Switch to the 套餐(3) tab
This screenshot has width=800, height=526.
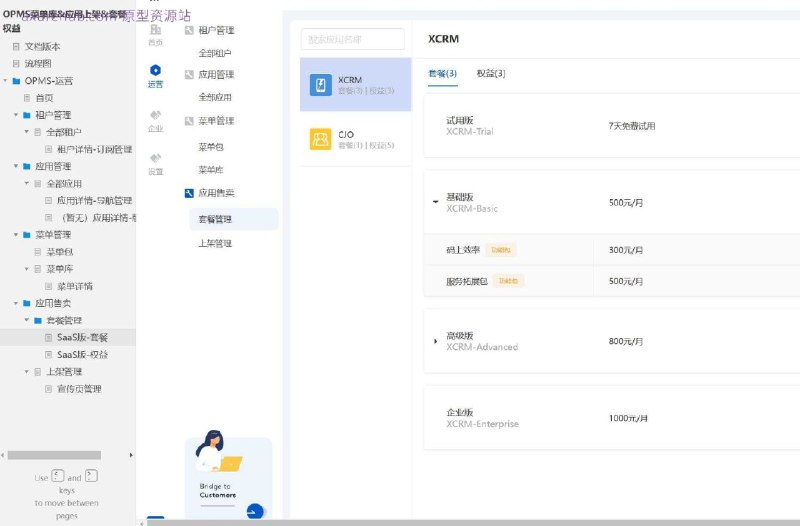coord(442,73)
